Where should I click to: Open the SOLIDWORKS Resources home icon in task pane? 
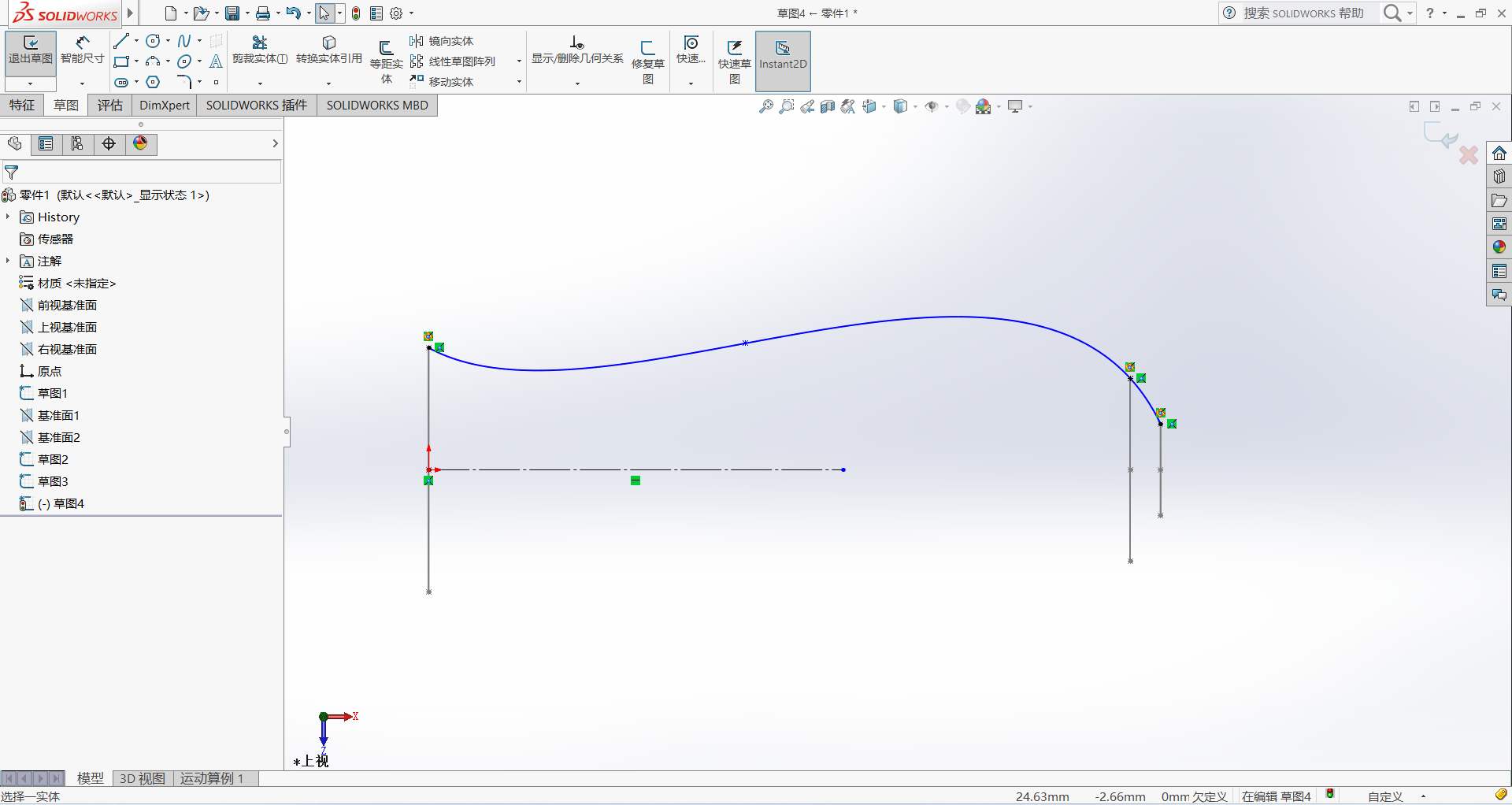(x=1499, y=153)
